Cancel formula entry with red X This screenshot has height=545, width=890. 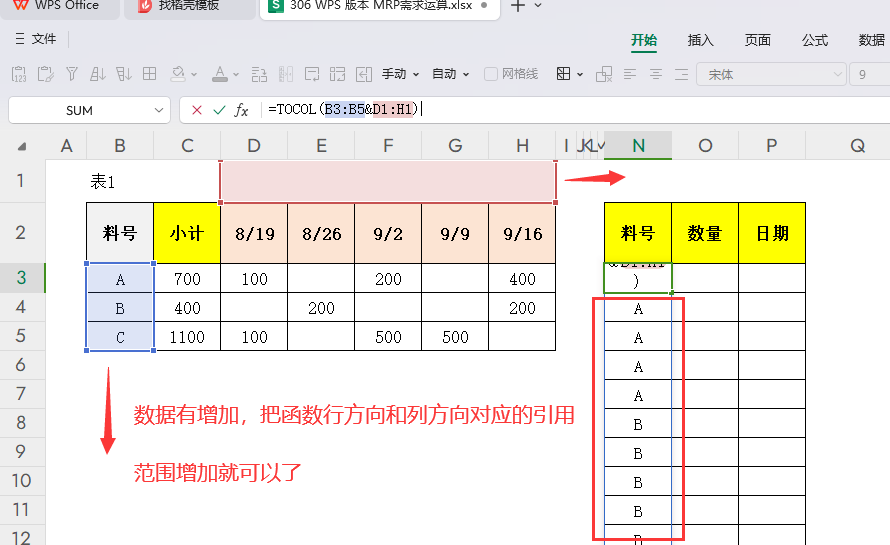pos(197,110)
